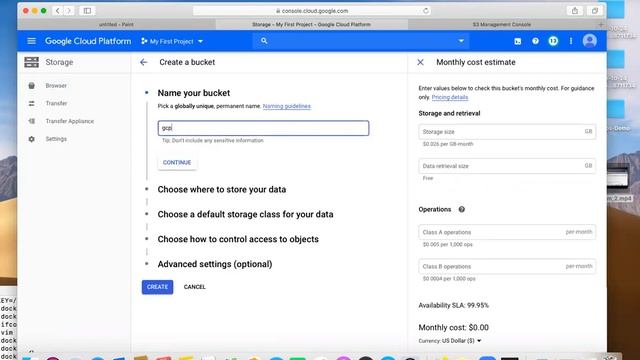This screenshot has width=640, height=360.
Task: Click the Transfer arrows icon
Action: pos(31,103)
